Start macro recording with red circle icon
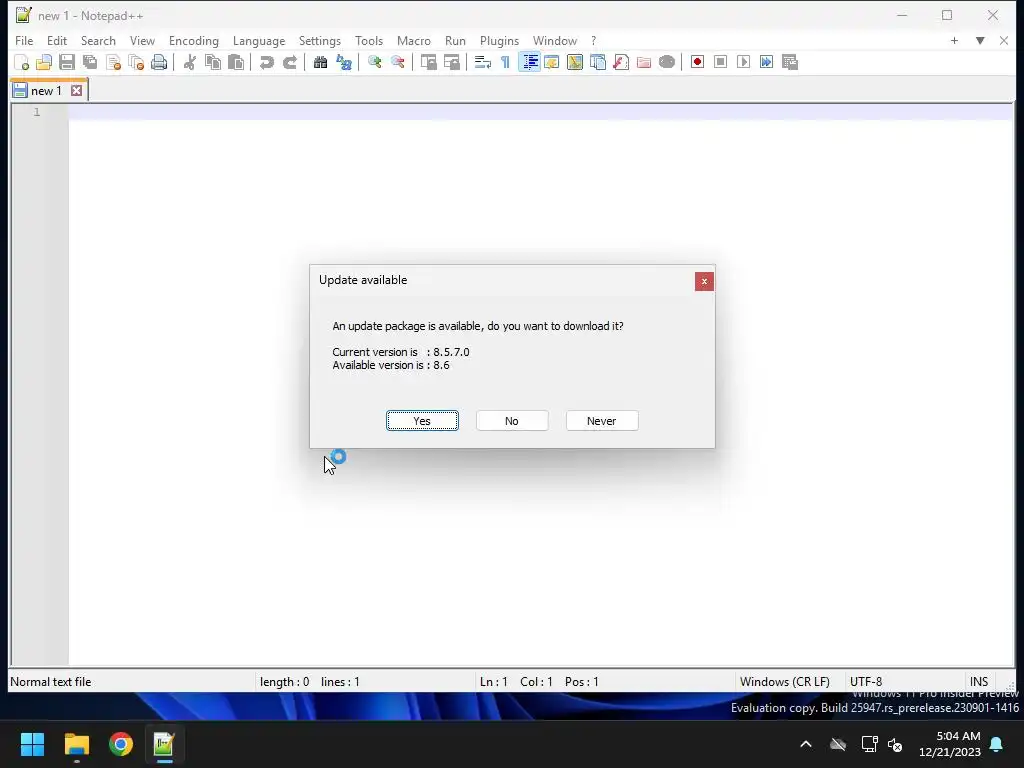The image size is (1024, 768). (x=697, y=62)
